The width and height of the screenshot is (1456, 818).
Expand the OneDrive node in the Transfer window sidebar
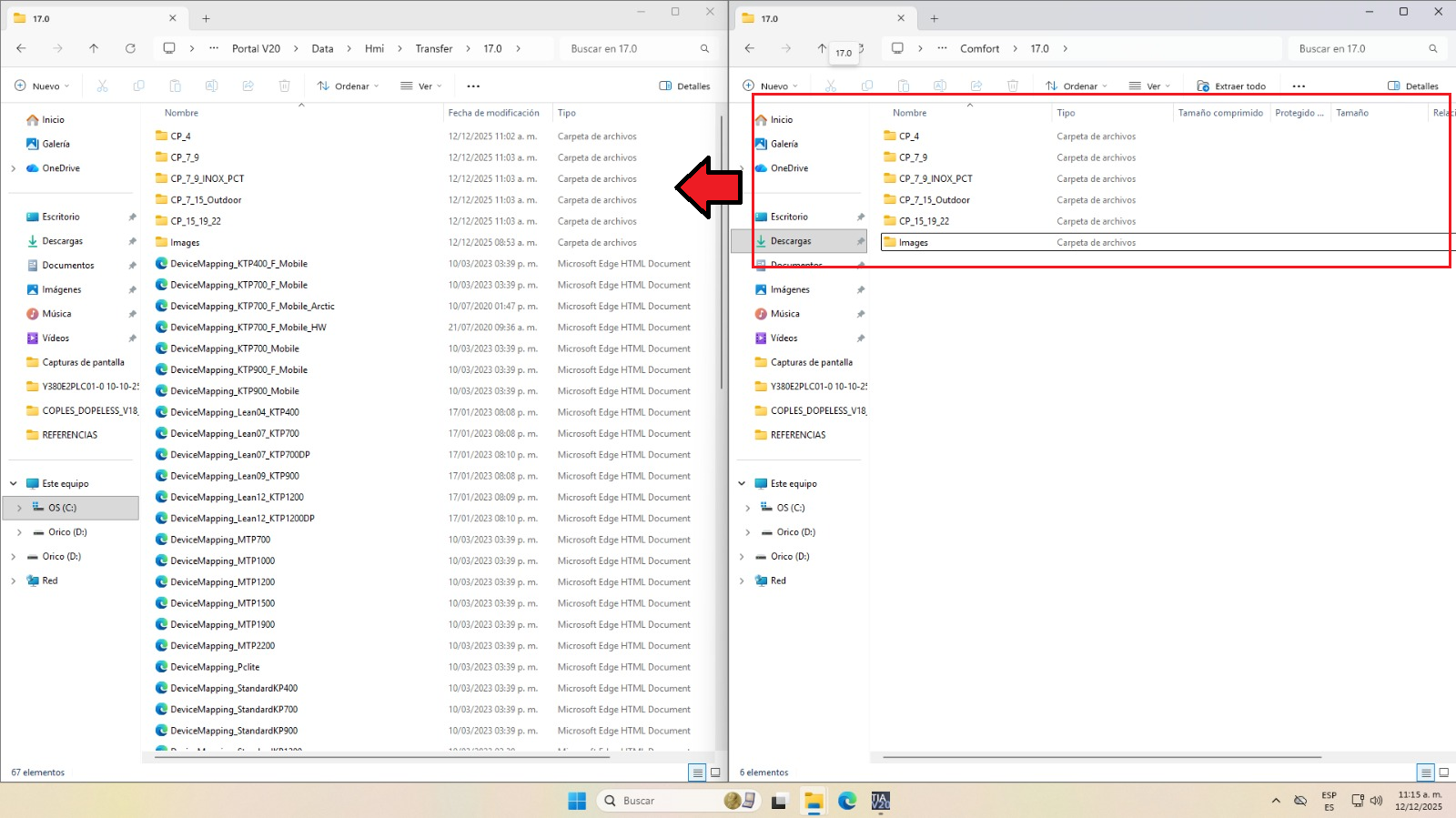click(14, 168)
